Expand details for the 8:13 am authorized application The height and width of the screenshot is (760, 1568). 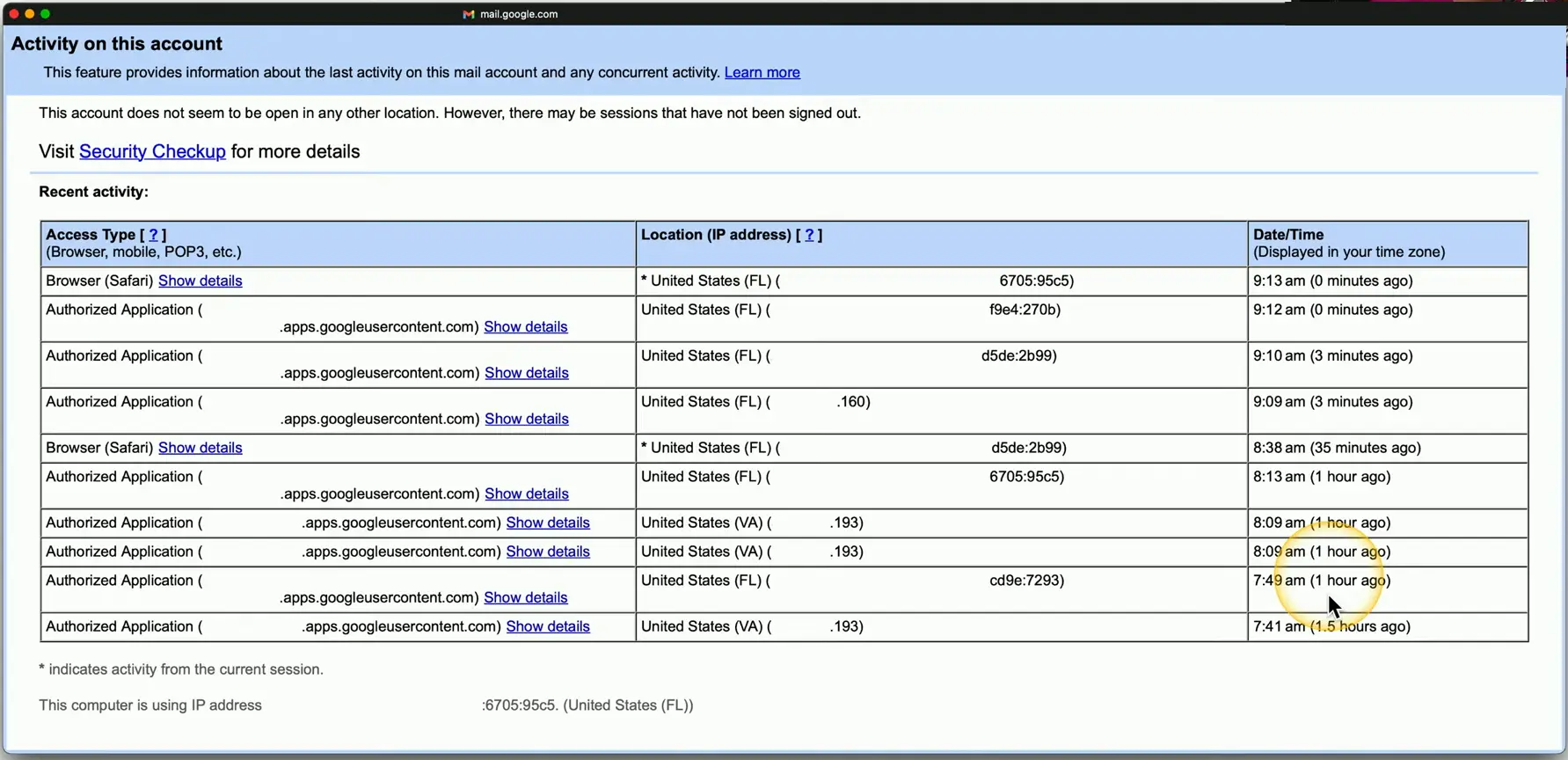pyautogui.click(x=526, y=493)
